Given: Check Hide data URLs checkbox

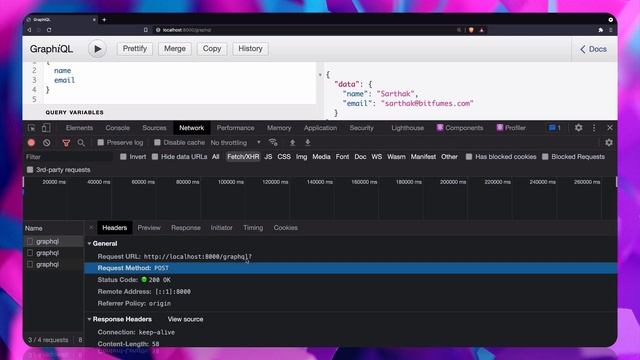Looking at the screenshot, I should tap(155, 157).
